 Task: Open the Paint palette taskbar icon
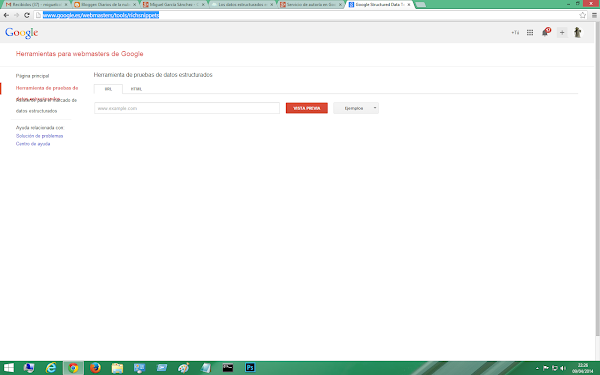(183, 368)
